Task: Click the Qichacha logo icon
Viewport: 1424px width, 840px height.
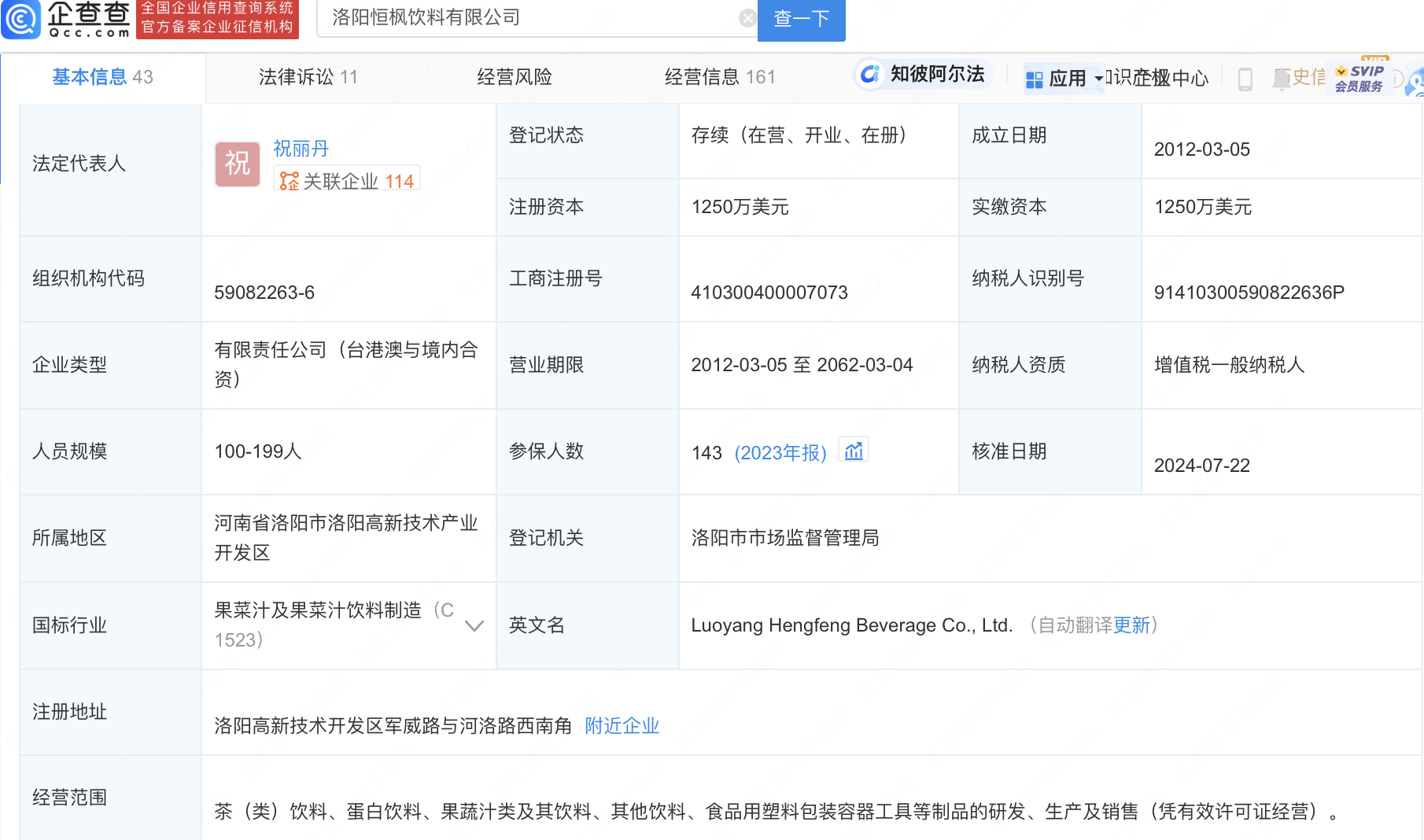Action: pyautogui.click(x=21, y=18)
